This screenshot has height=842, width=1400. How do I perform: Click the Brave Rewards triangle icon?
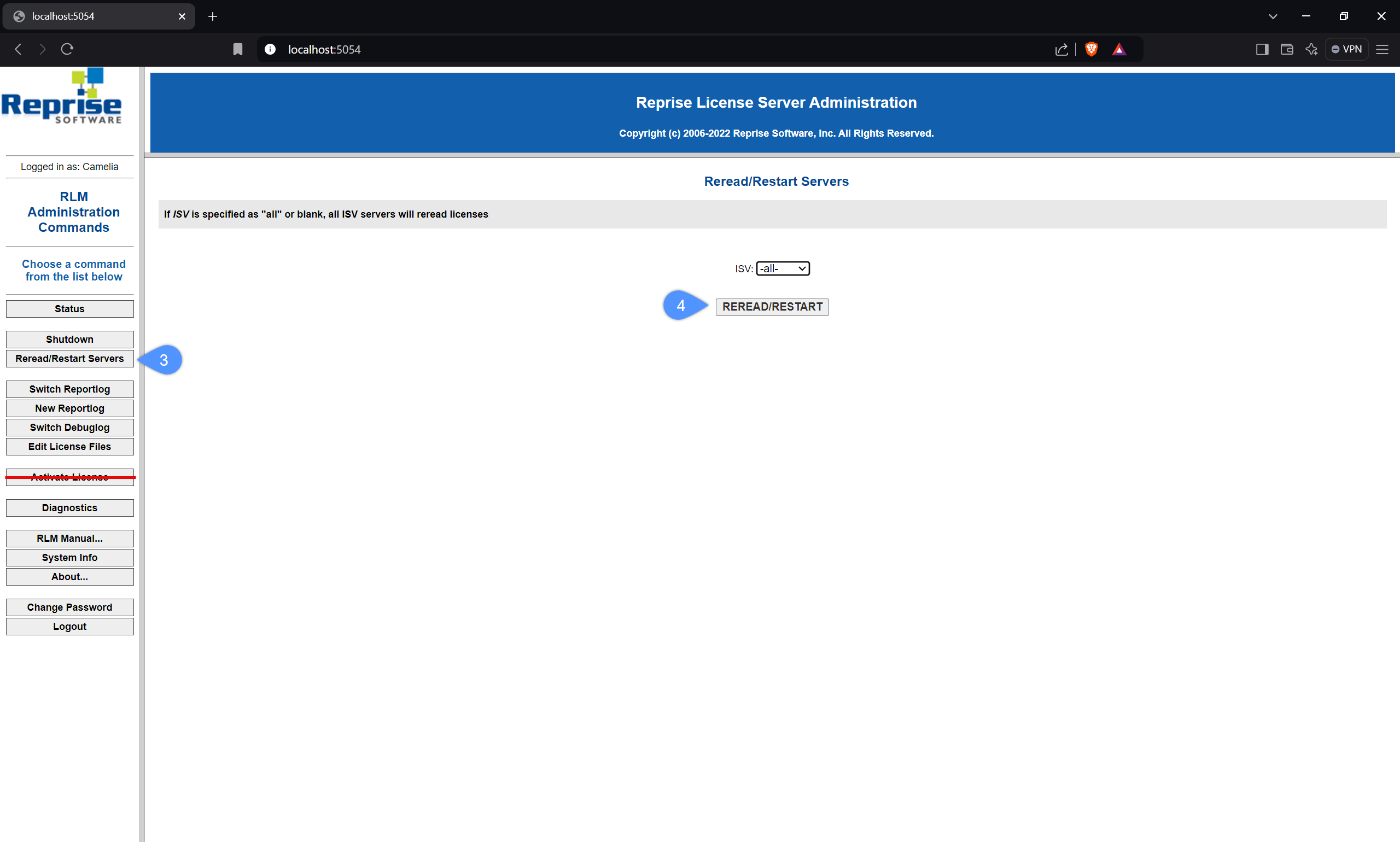(1118, 49)
